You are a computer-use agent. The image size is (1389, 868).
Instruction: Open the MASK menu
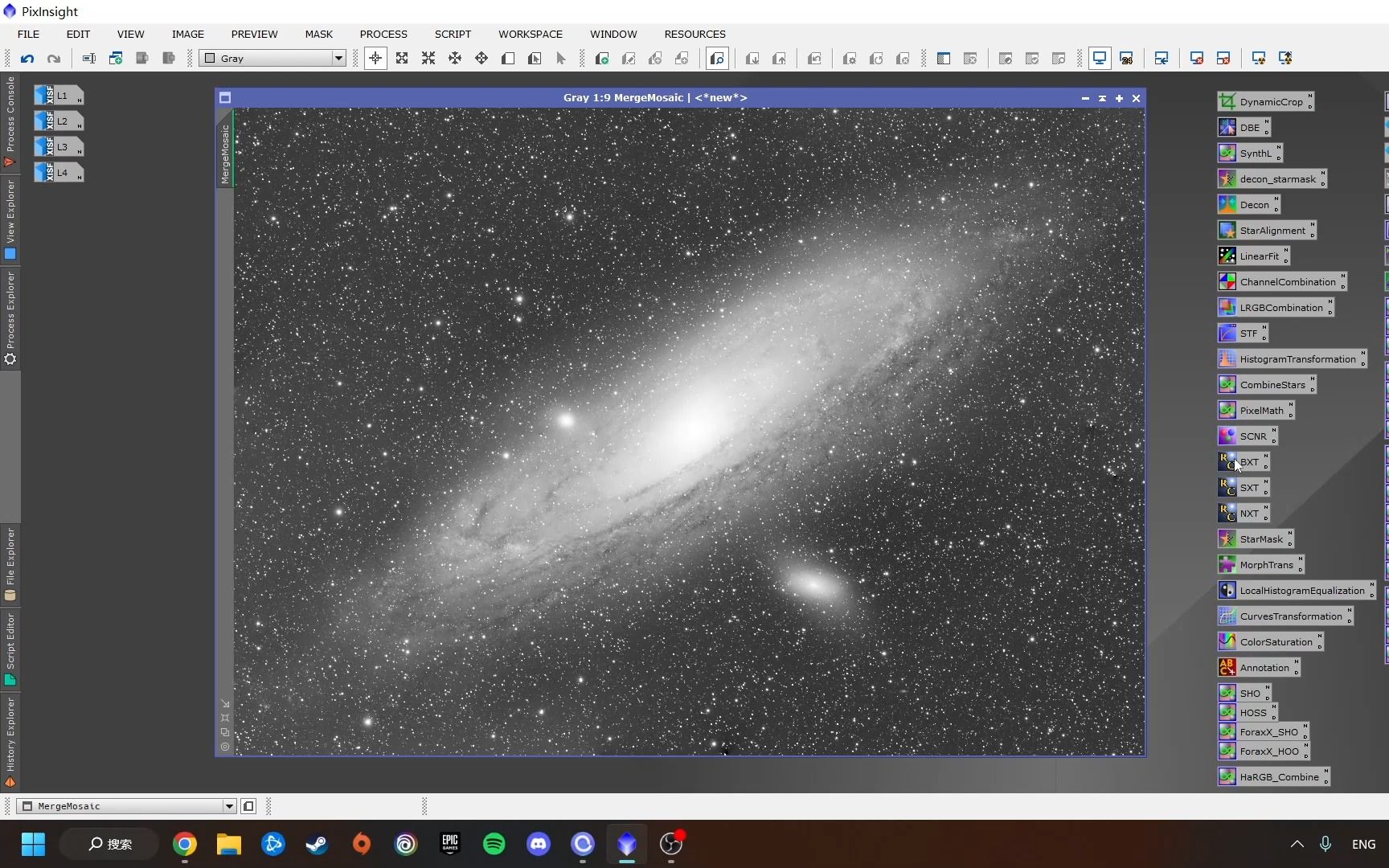tap(318, 34)
